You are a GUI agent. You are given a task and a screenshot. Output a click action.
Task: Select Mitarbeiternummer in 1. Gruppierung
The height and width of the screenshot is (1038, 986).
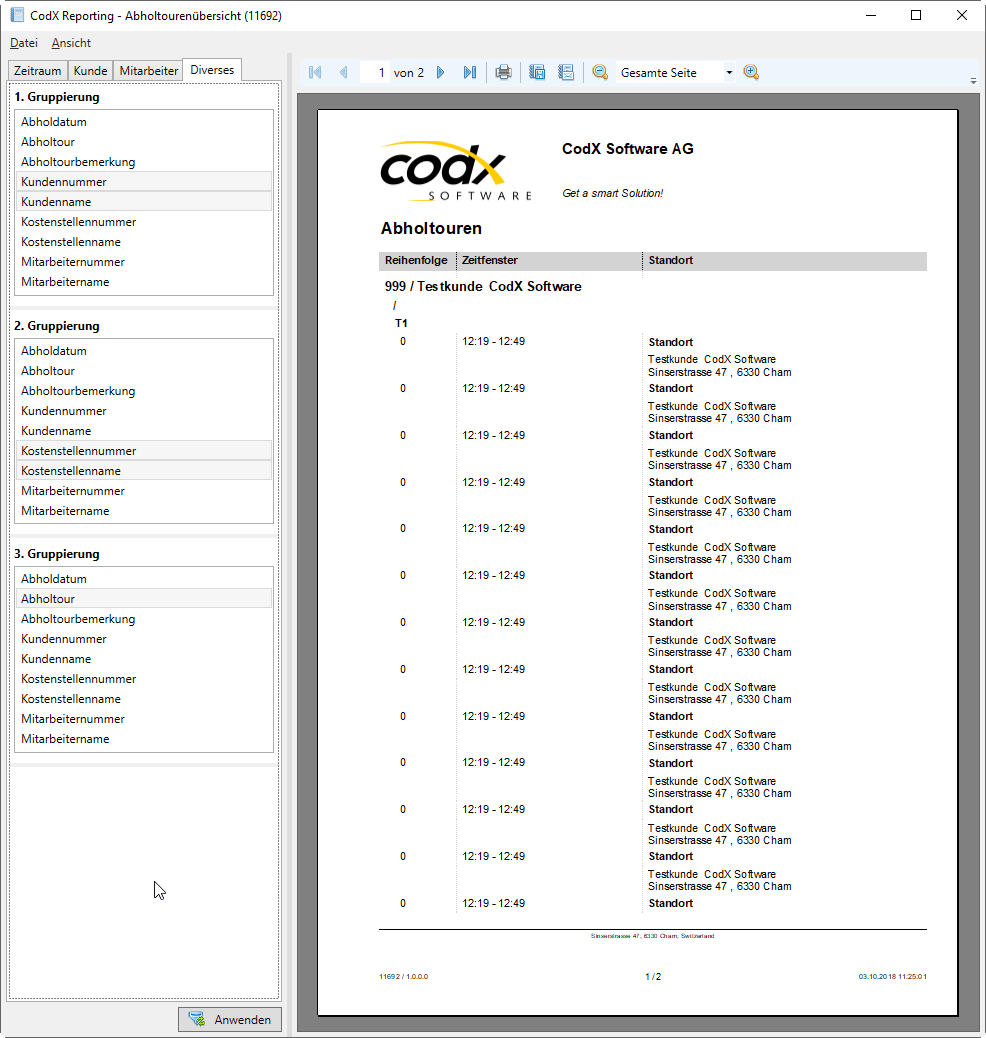[144, 261]
